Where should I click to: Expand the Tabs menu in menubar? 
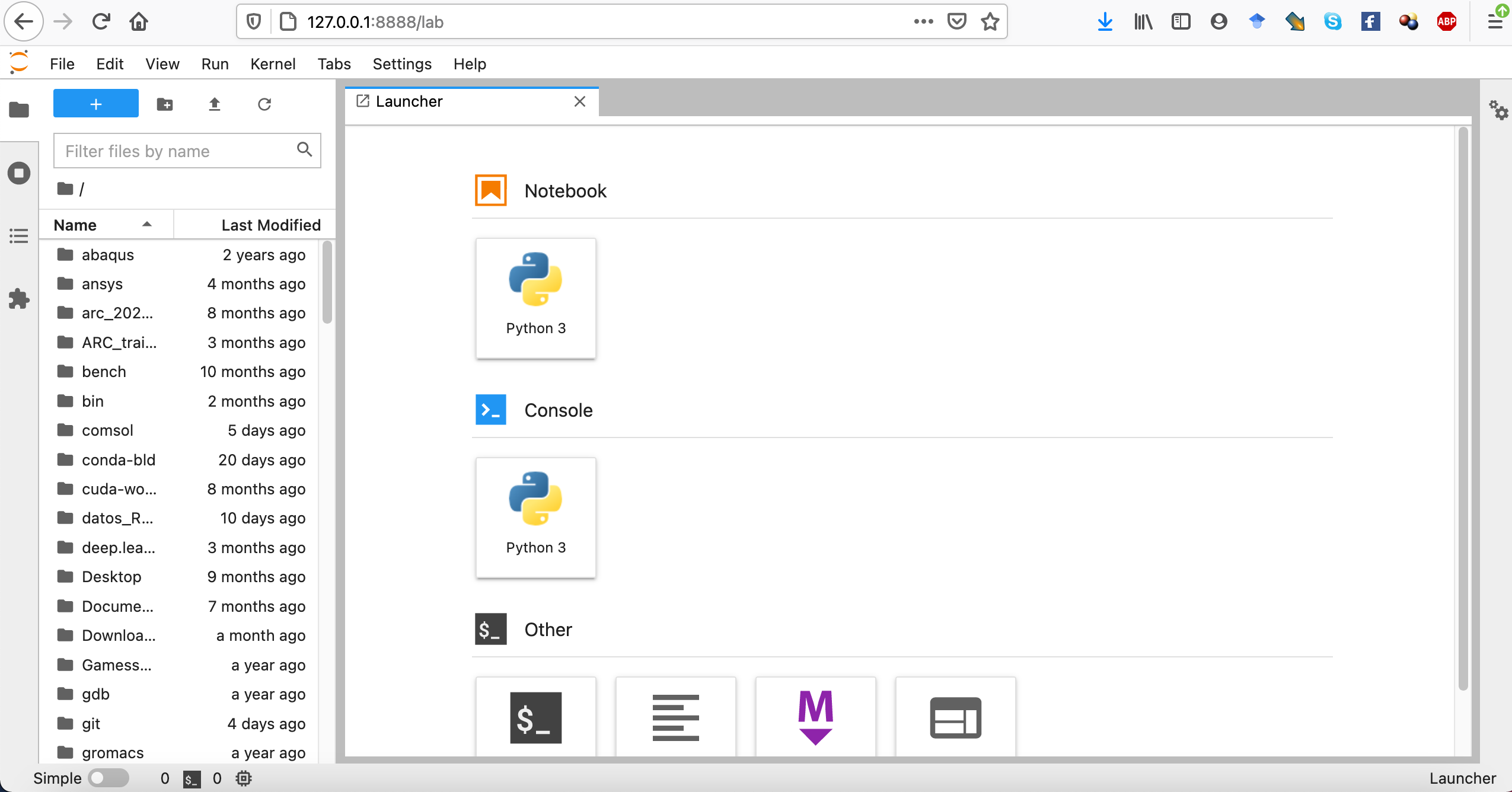(334, 64)
